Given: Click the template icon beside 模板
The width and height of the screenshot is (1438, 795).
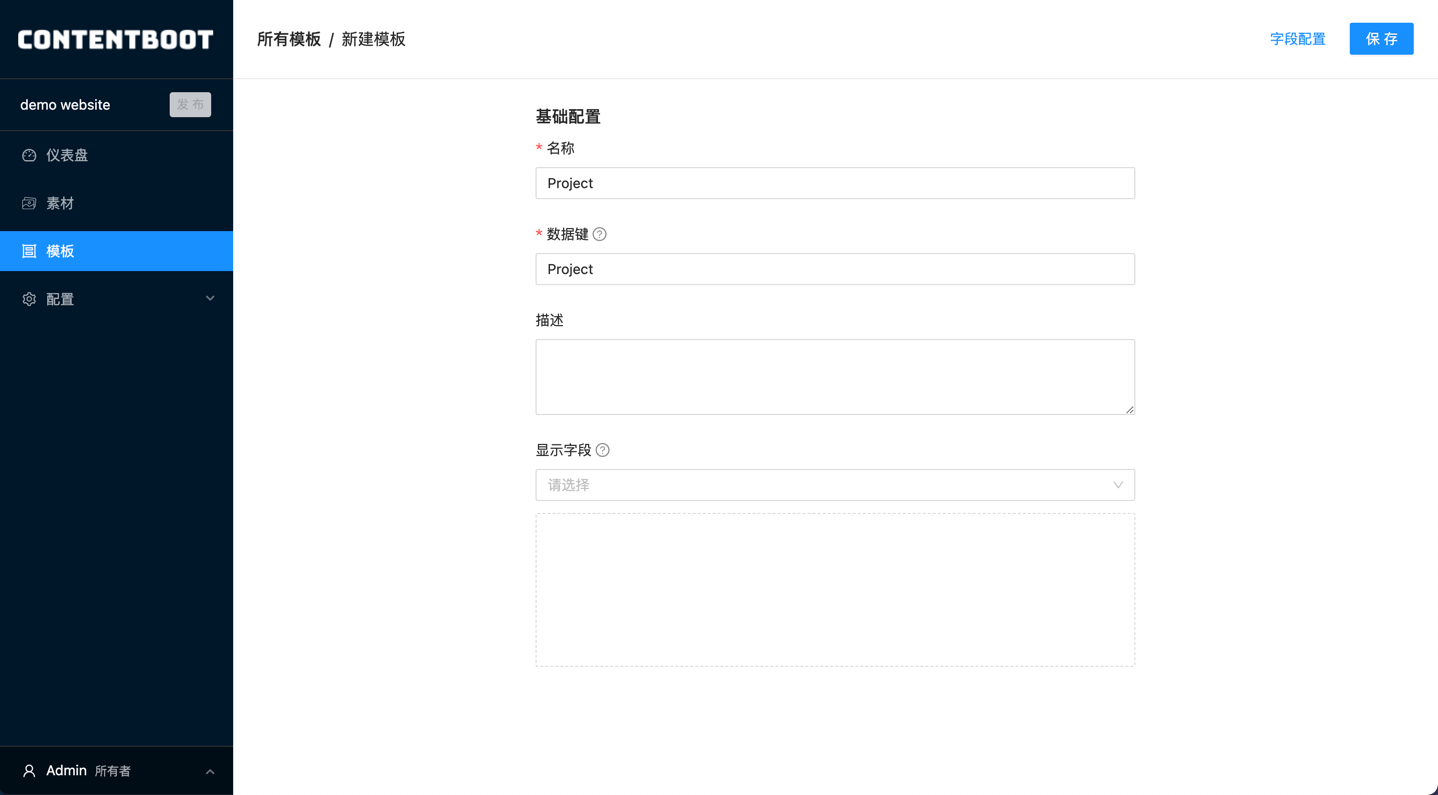Looking at the screenshot, I should click(29, 251).
